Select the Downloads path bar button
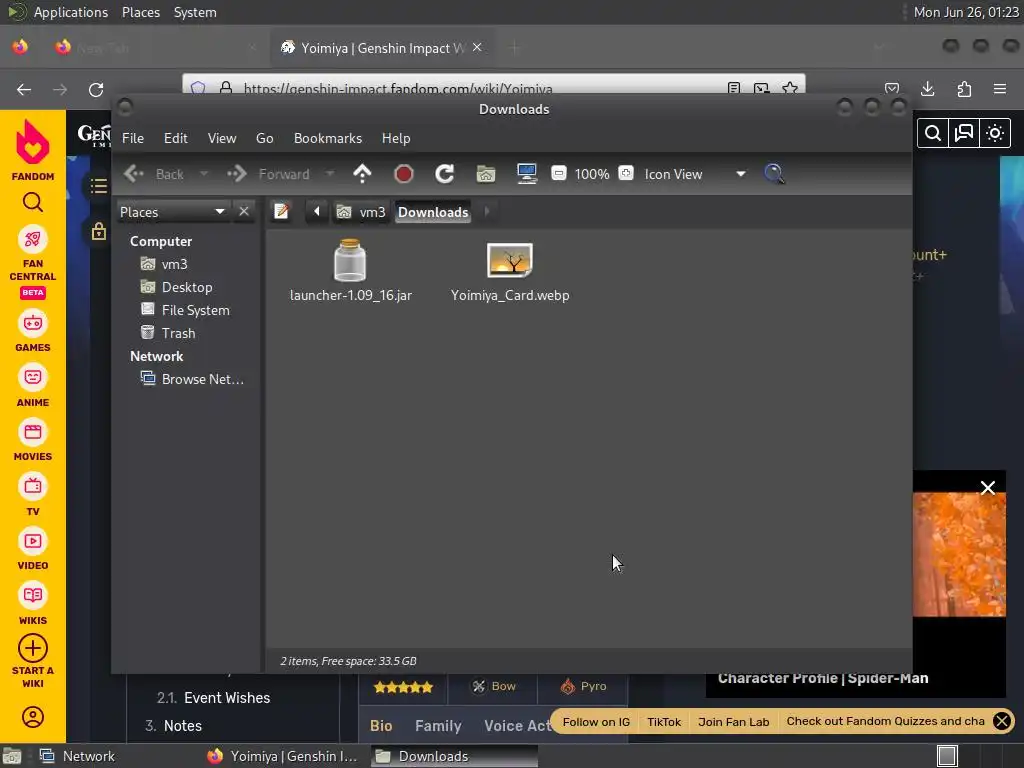The image size is (1024, 768). point(433,212)
